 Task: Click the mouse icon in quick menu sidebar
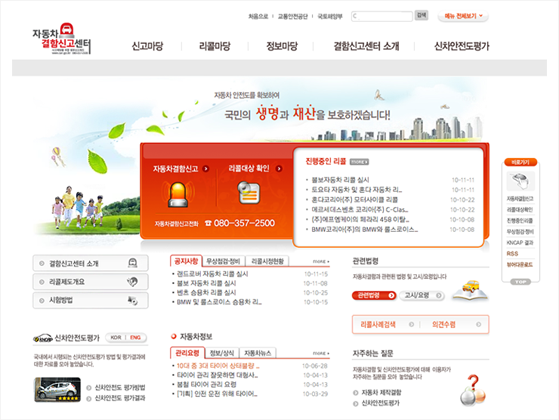coord(520,181)
